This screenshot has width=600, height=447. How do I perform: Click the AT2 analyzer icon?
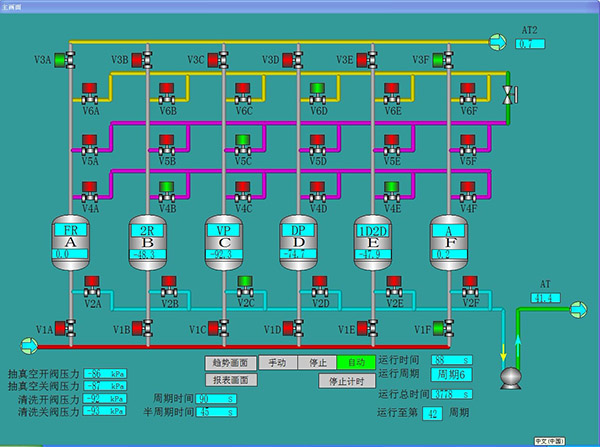[497, 41]
